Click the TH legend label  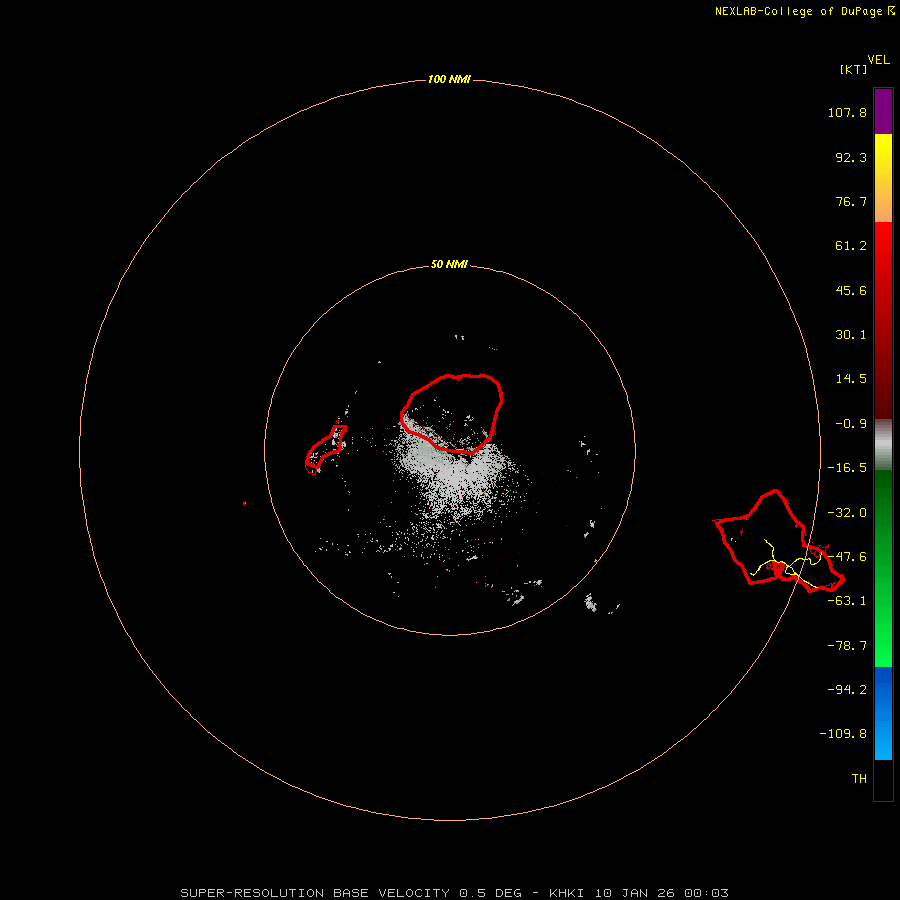pyautogui.click(x=859, y=779)
